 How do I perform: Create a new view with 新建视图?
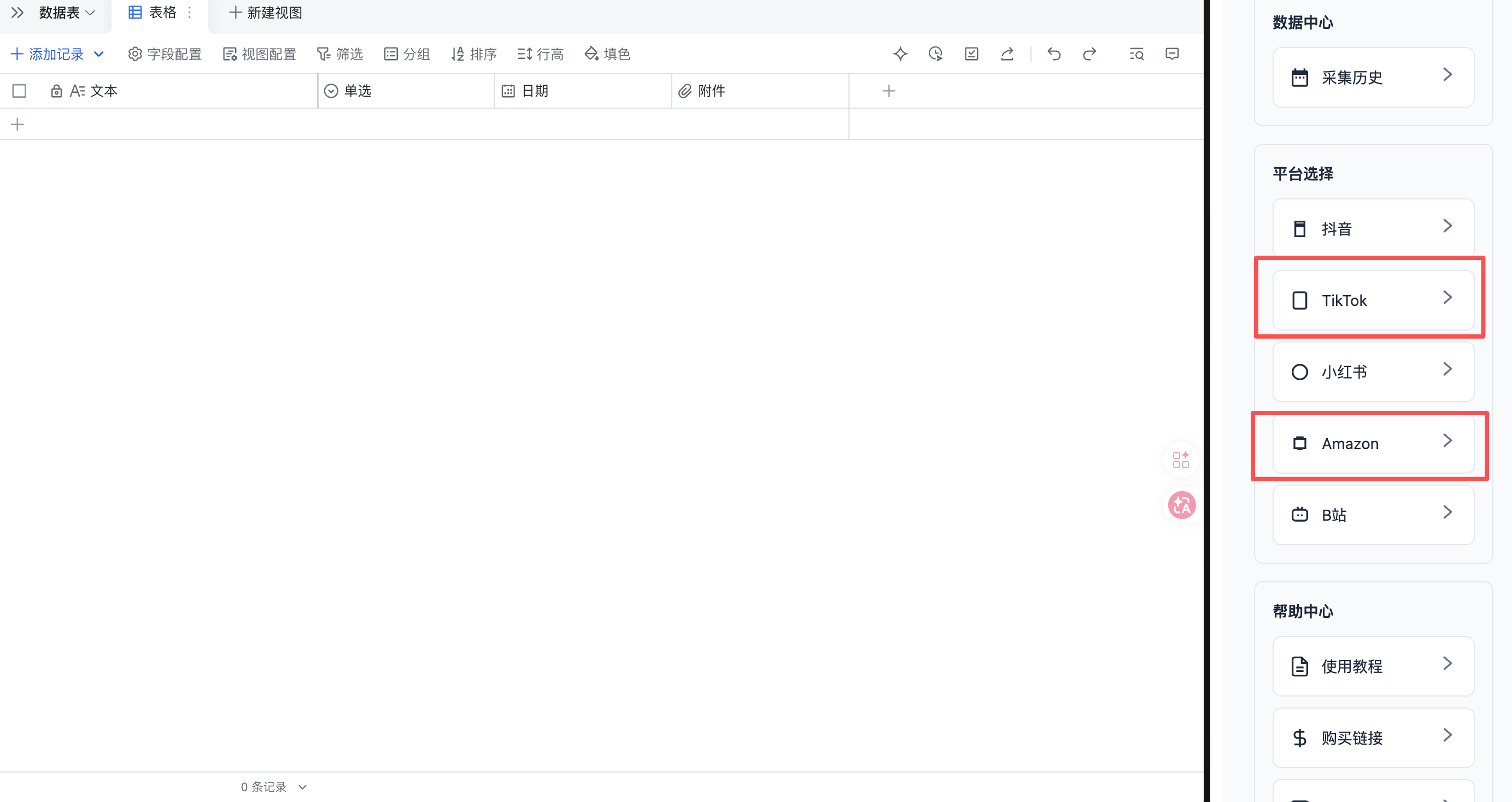(266, 13)
